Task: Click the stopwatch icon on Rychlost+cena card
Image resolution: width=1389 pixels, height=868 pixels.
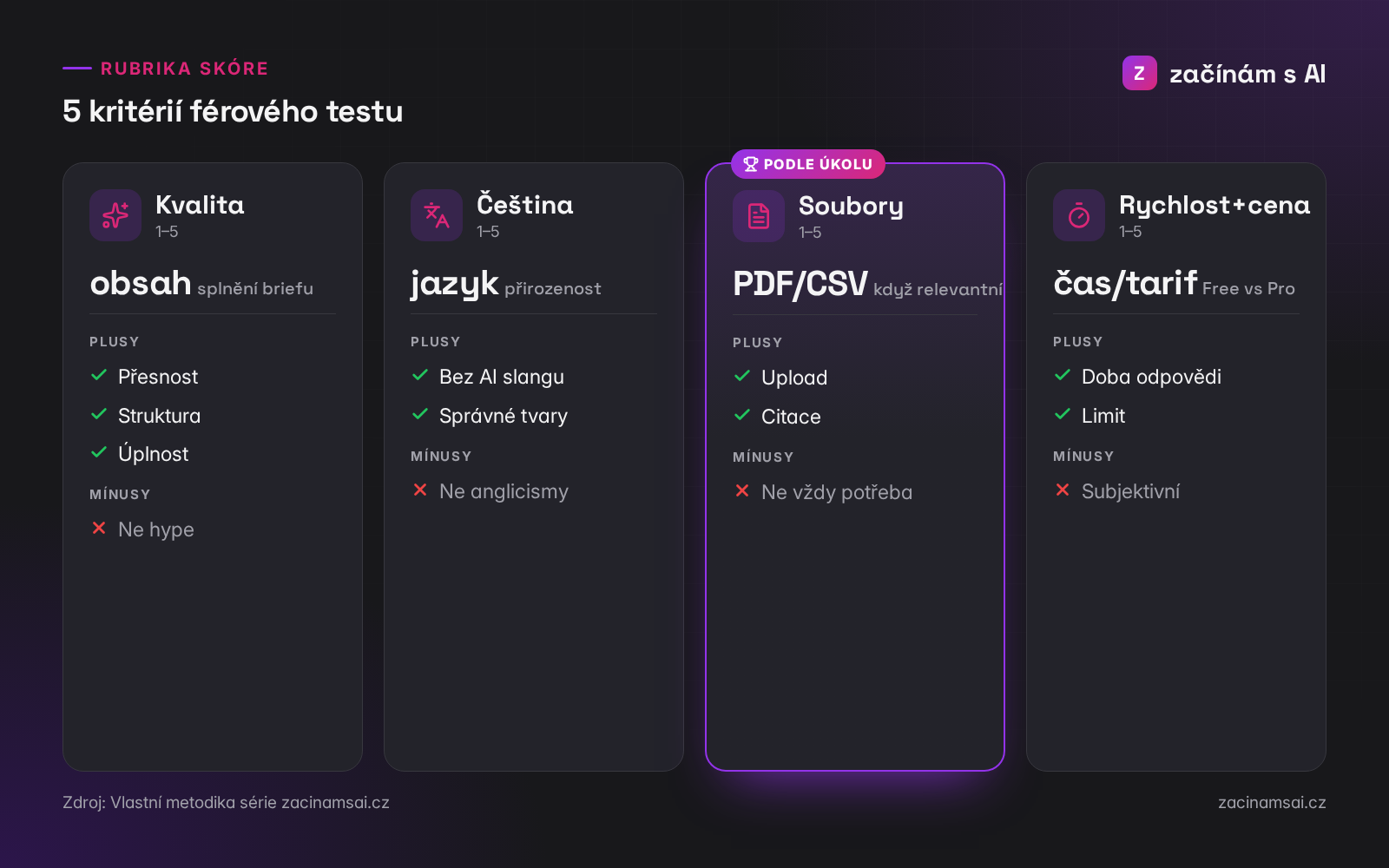Action: click(x=1079, y=215)
